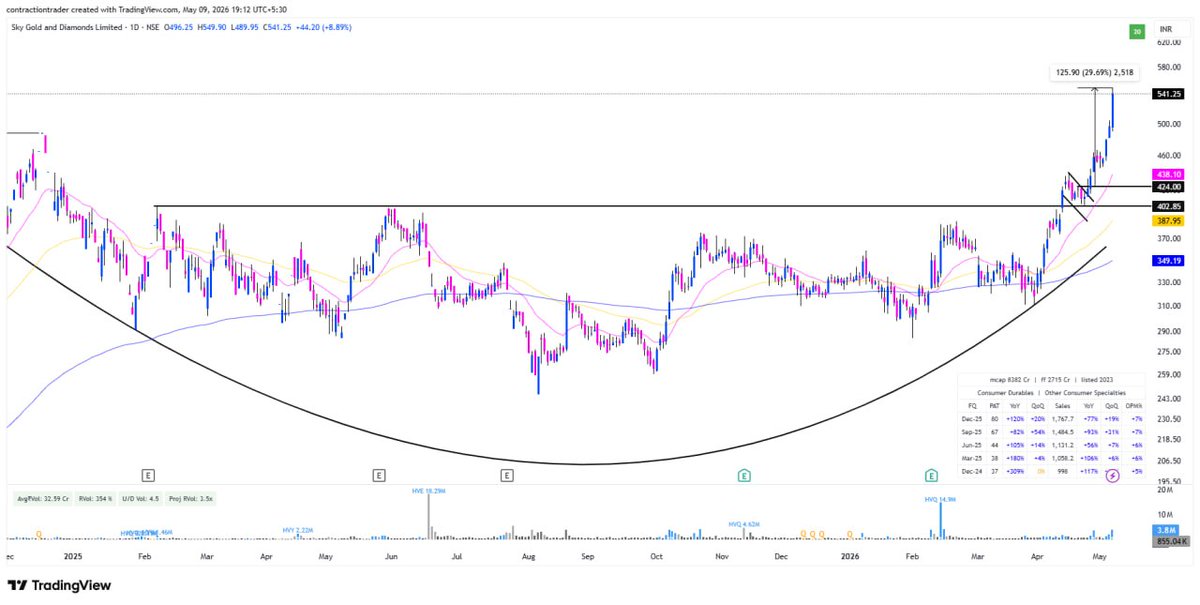Select the earnings E marker near August 2025

(x=508, y=475)
